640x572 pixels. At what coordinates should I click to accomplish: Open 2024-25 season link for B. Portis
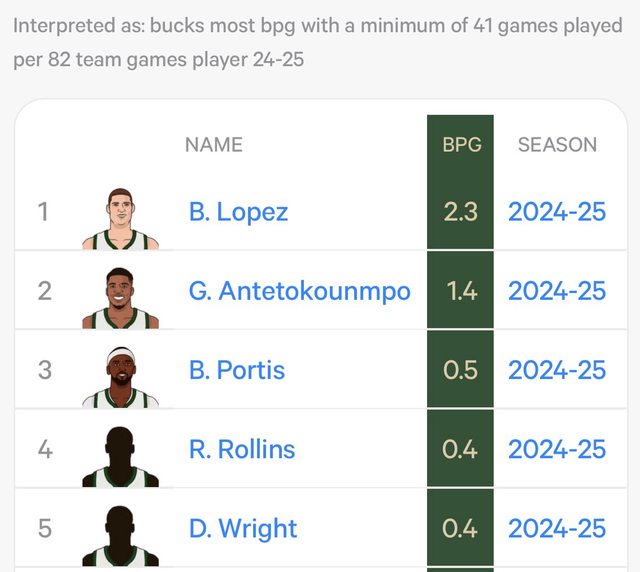557,370
